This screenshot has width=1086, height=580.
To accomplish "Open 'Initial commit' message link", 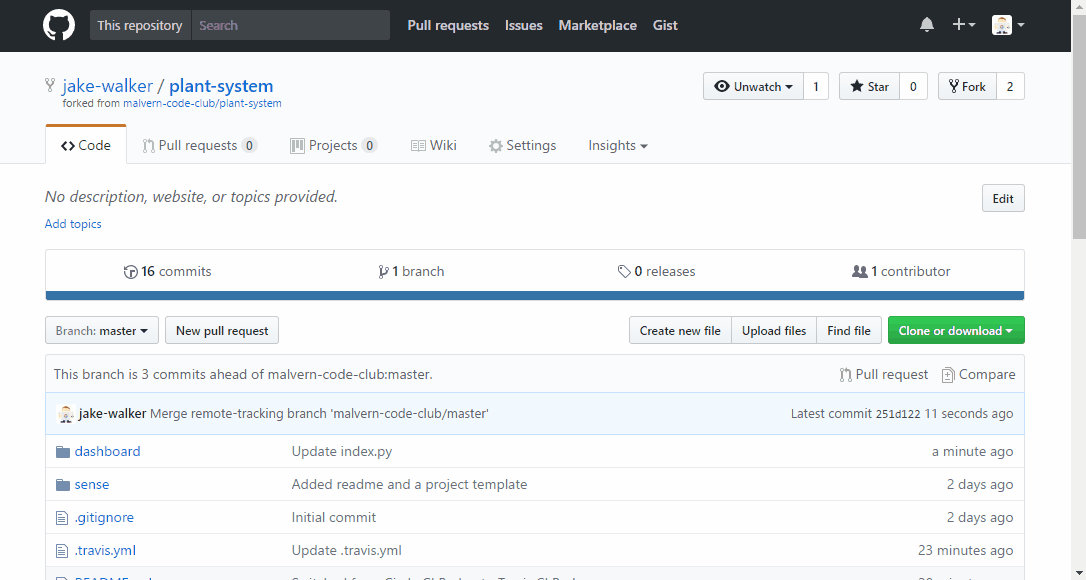I will coord(334,518).
